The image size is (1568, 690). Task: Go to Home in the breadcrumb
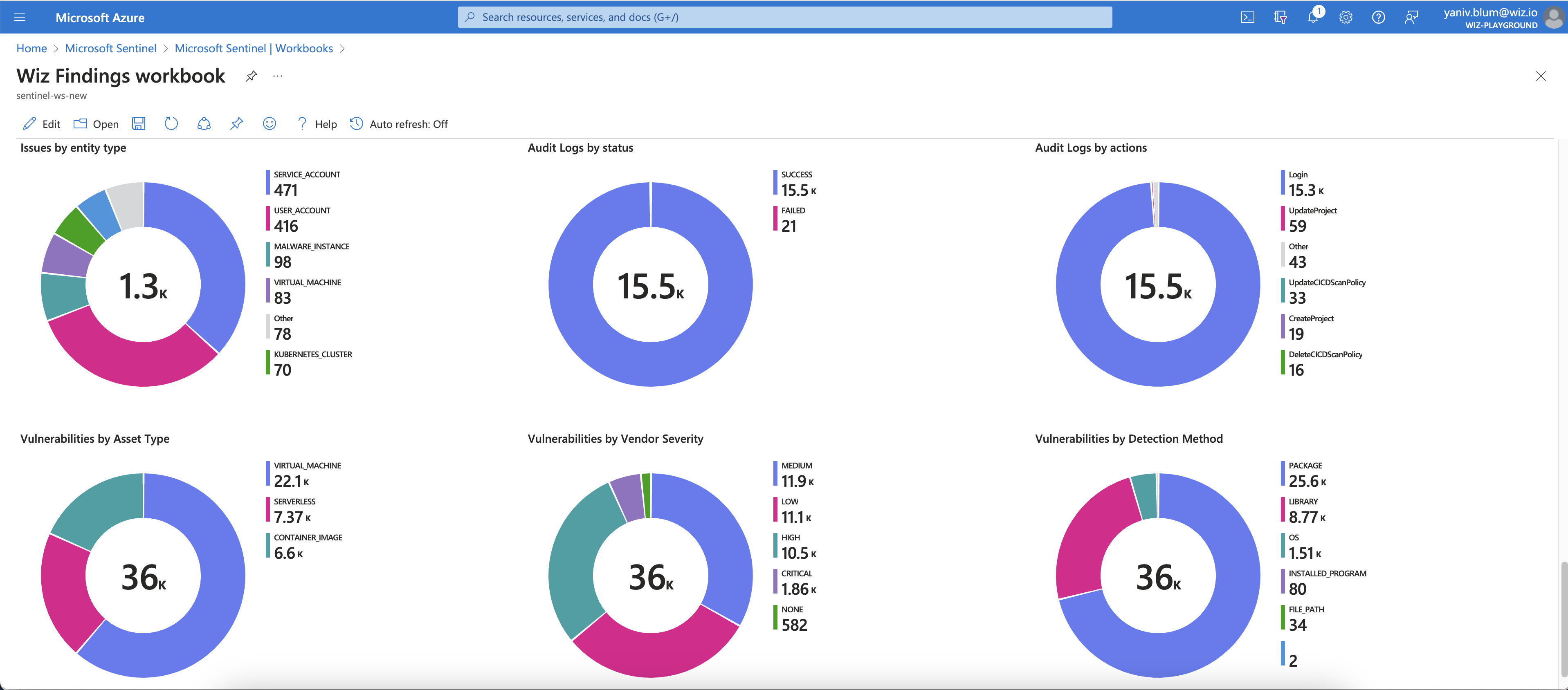[31, 48]
